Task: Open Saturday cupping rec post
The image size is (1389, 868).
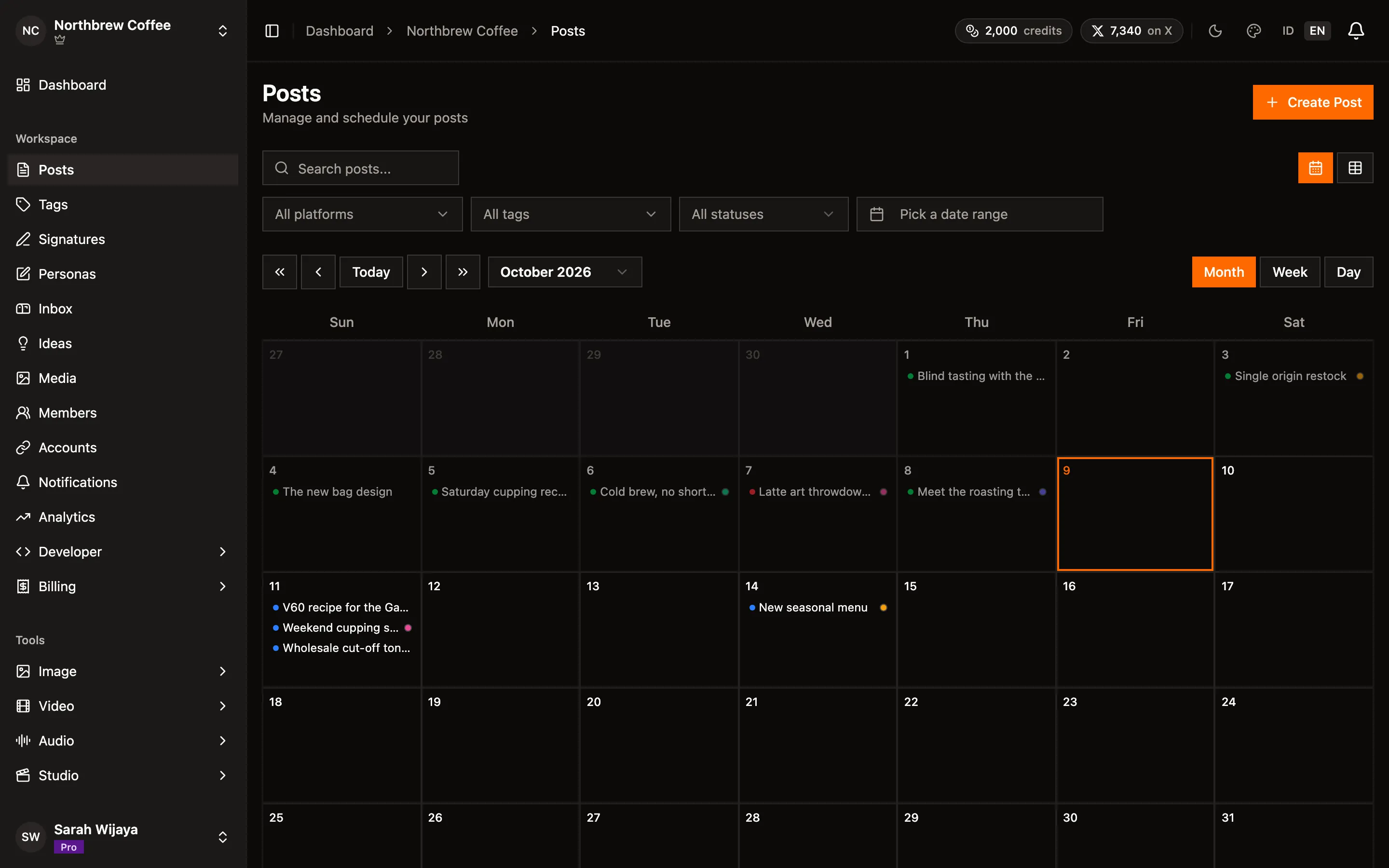Action: click(500, 492)
